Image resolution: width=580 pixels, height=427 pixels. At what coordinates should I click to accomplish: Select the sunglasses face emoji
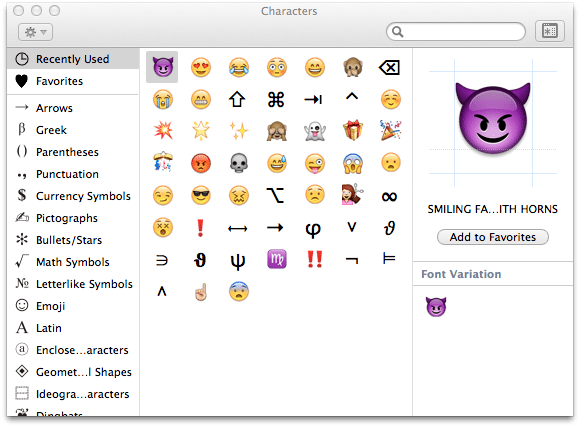point(201,195)
